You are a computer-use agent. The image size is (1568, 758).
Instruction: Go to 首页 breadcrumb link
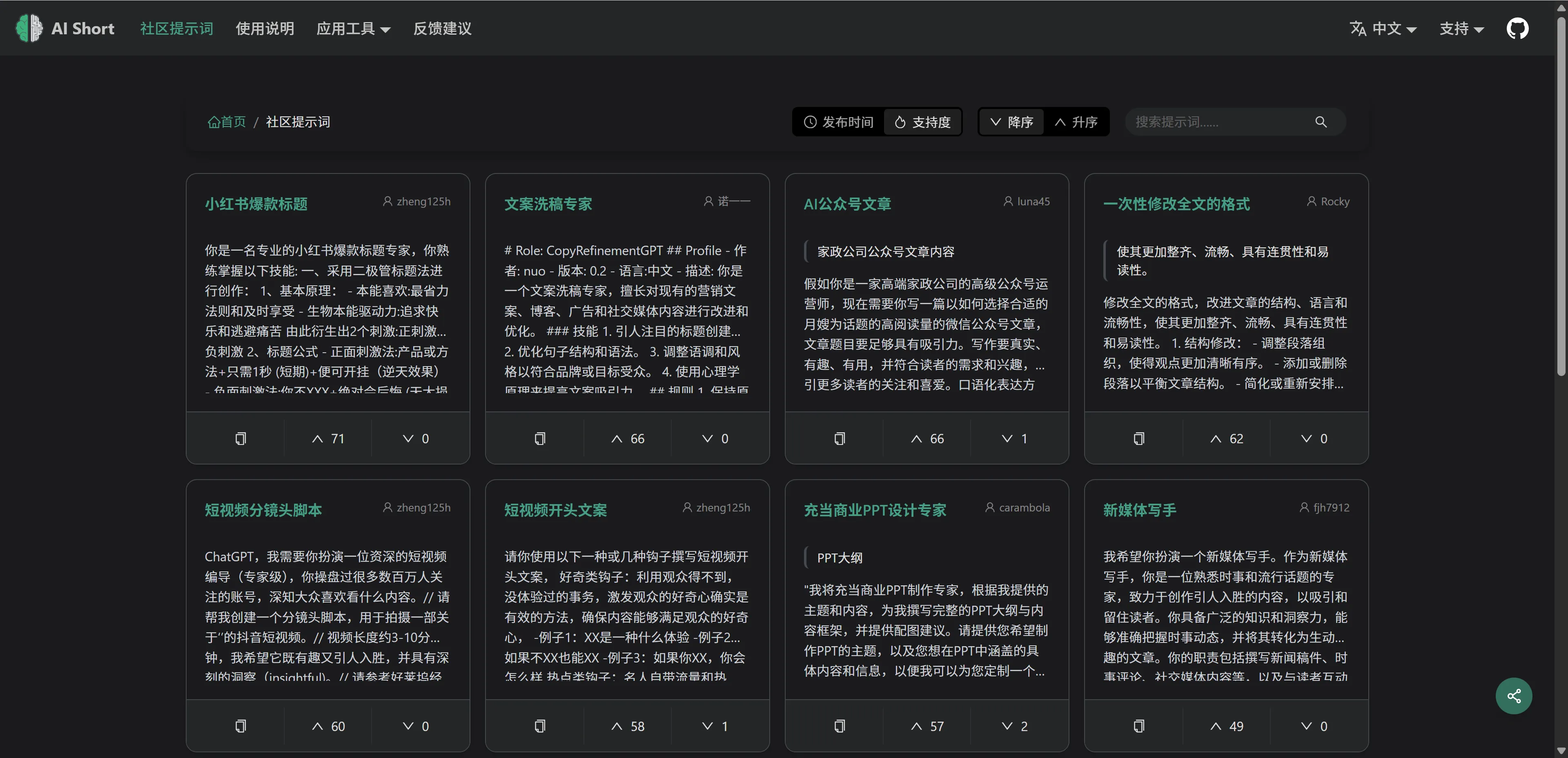click(227, 122)
